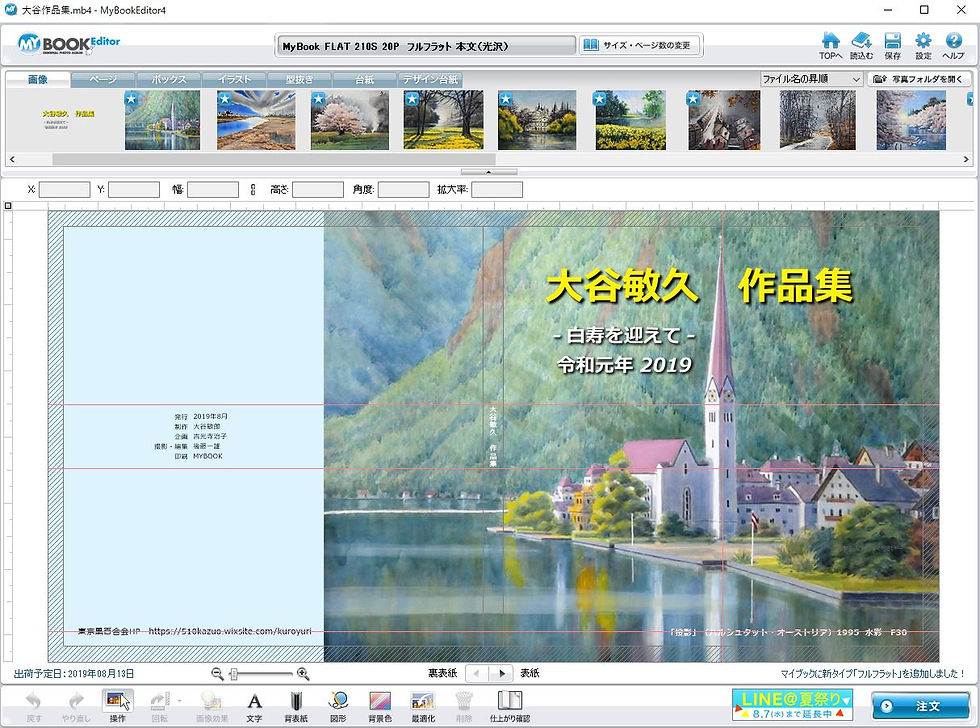The width and height of the screenshot is (980, 728).
Task: Open 背表紙 spine tool
Action: [296, 706]
